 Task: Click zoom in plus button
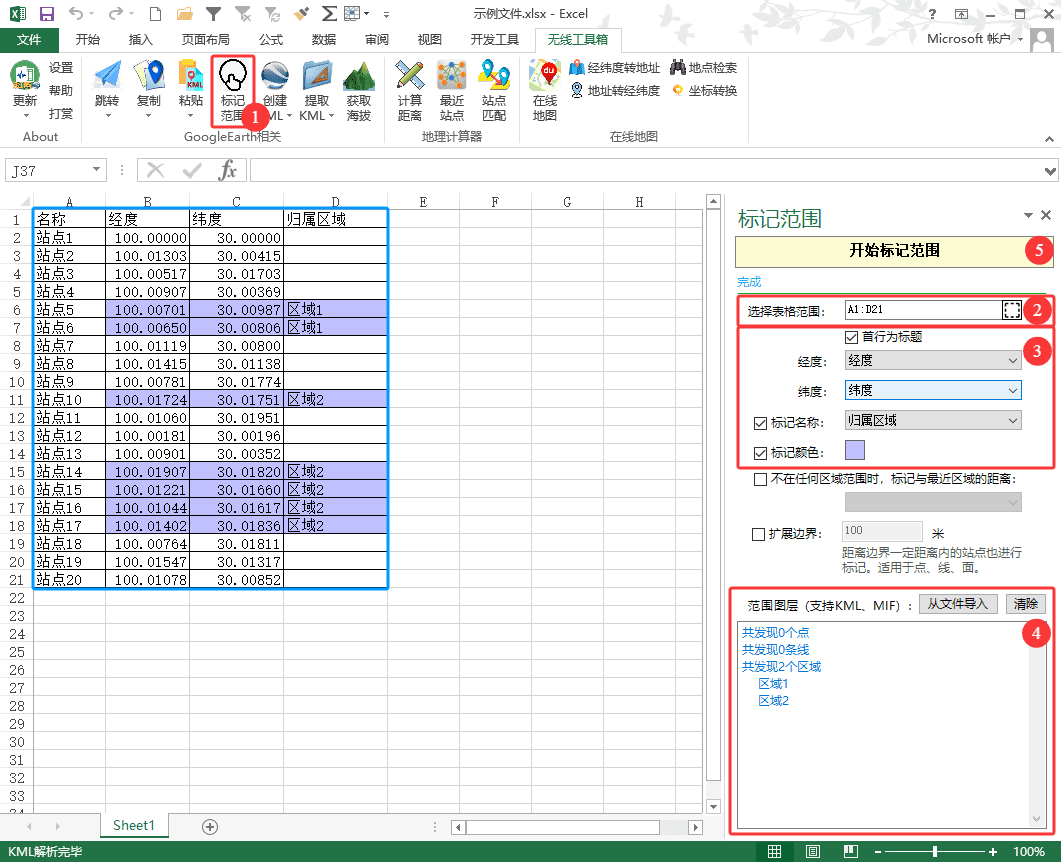tap(993, 851)
